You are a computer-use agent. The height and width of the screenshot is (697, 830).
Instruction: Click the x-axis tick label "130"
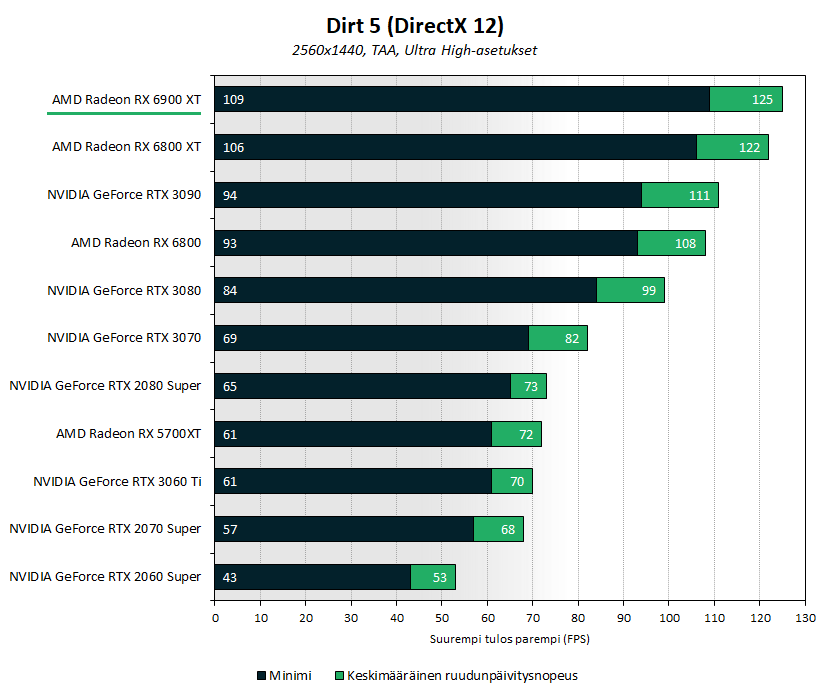click(x=806, y=618)
